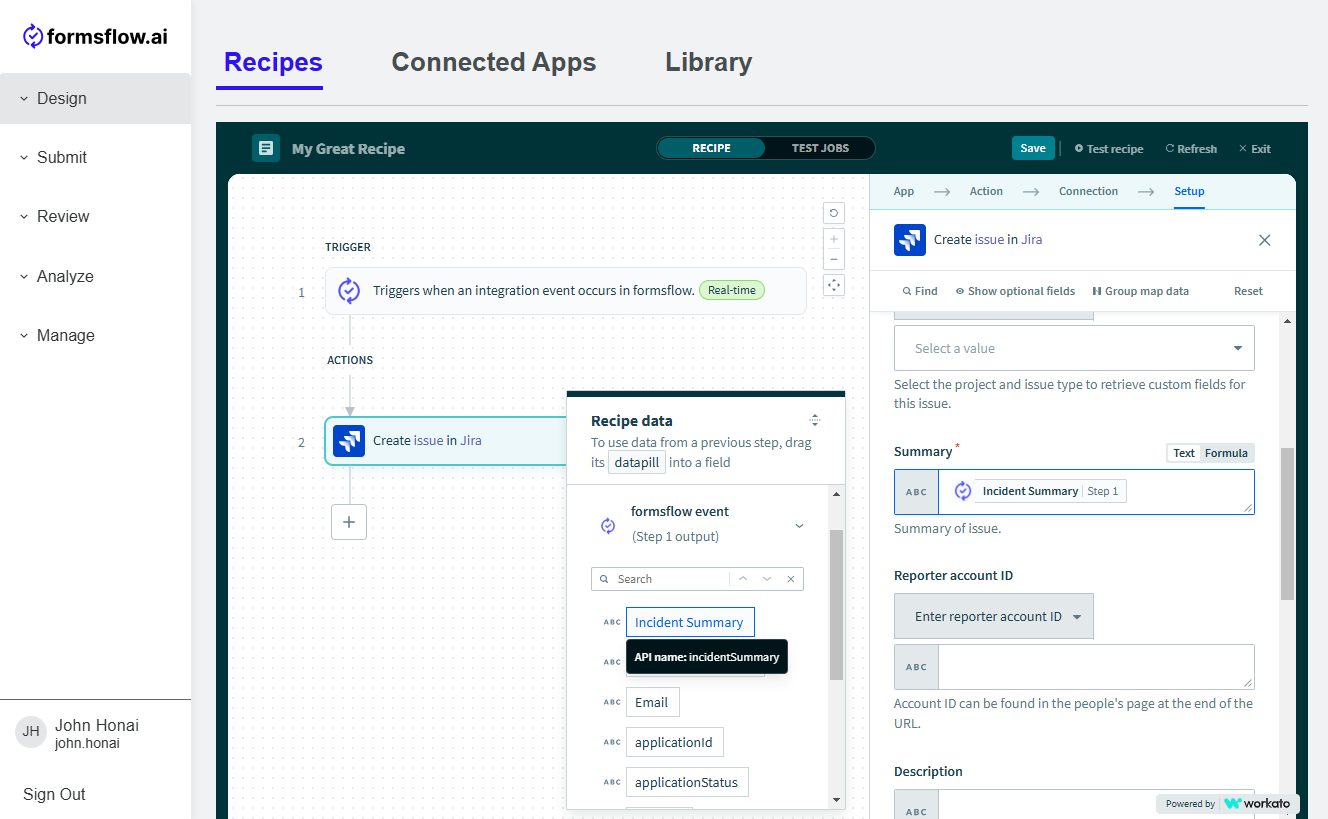Go to the Setup step tab
The image size is (1328, 819).
coord(1189,191)
